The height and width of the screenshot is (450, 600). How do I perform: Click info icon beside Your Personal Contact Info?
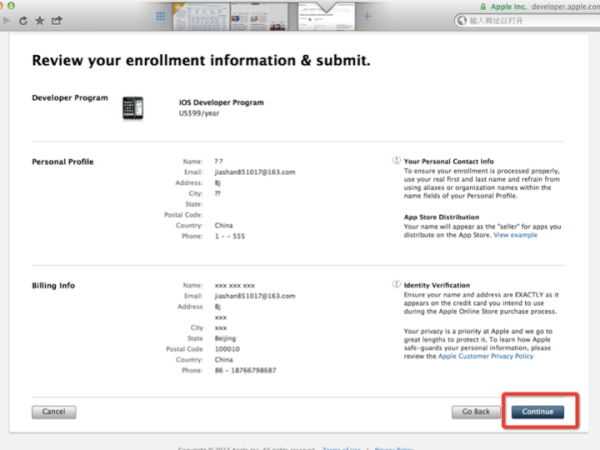tap(396, 160)
